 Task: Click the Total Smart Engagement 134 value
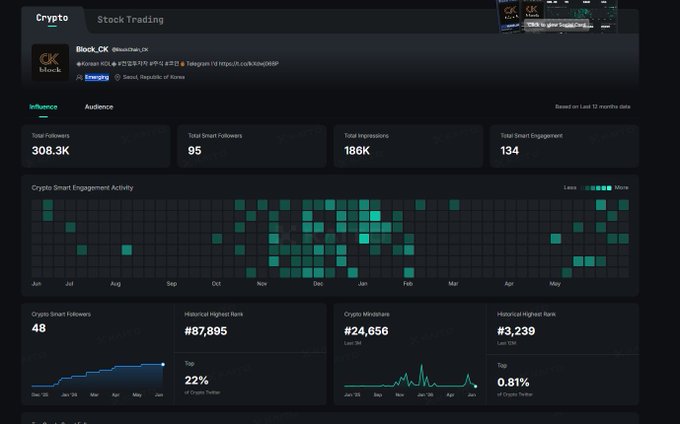click(x=510, y=151)
